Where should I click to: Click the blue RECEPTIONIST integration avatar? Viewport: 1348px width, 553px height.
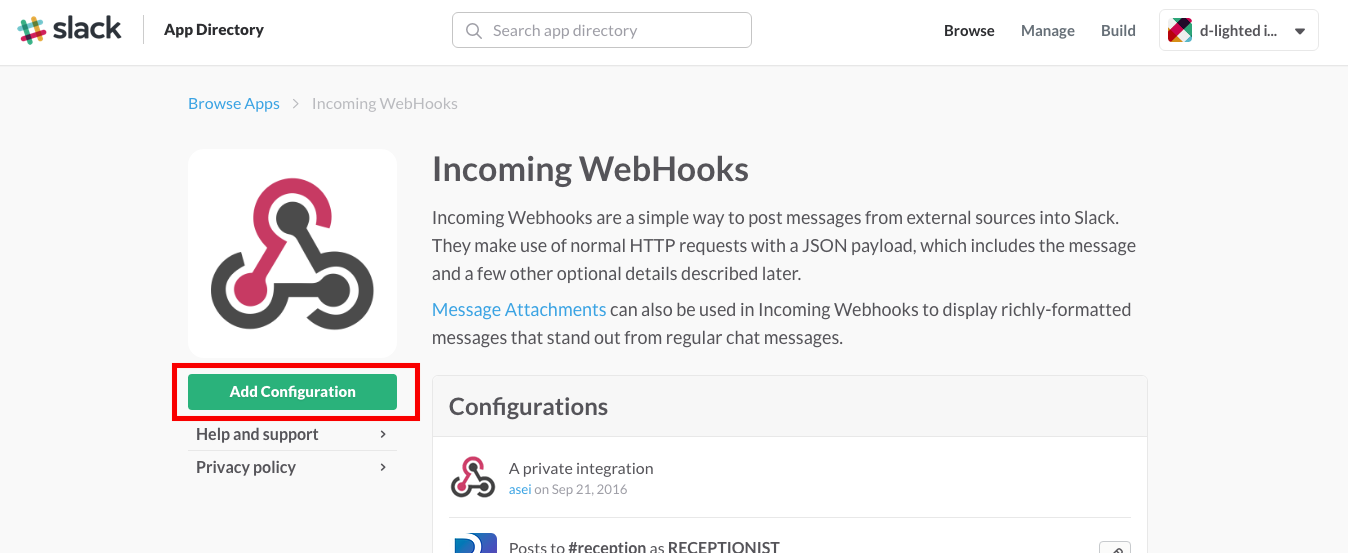pyautogui.click(x=473, y=545)
